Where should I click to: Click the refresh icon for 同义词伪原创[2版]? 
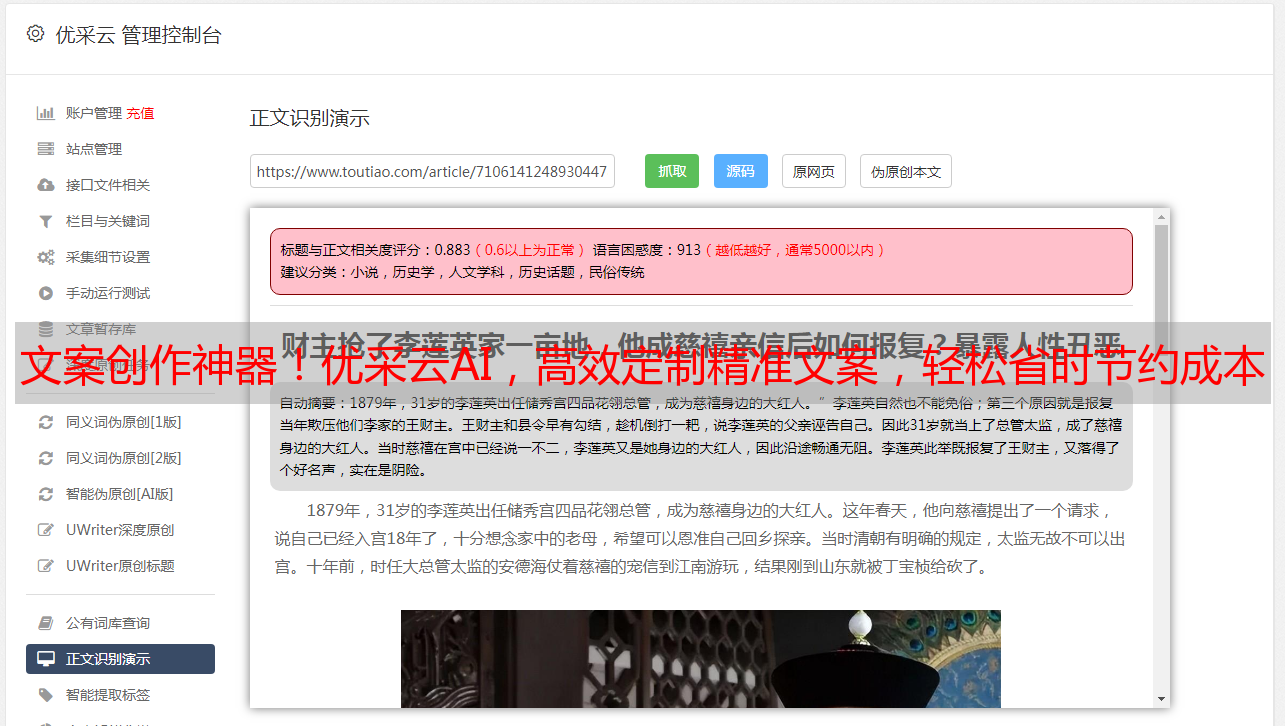[x=46, y=458]
